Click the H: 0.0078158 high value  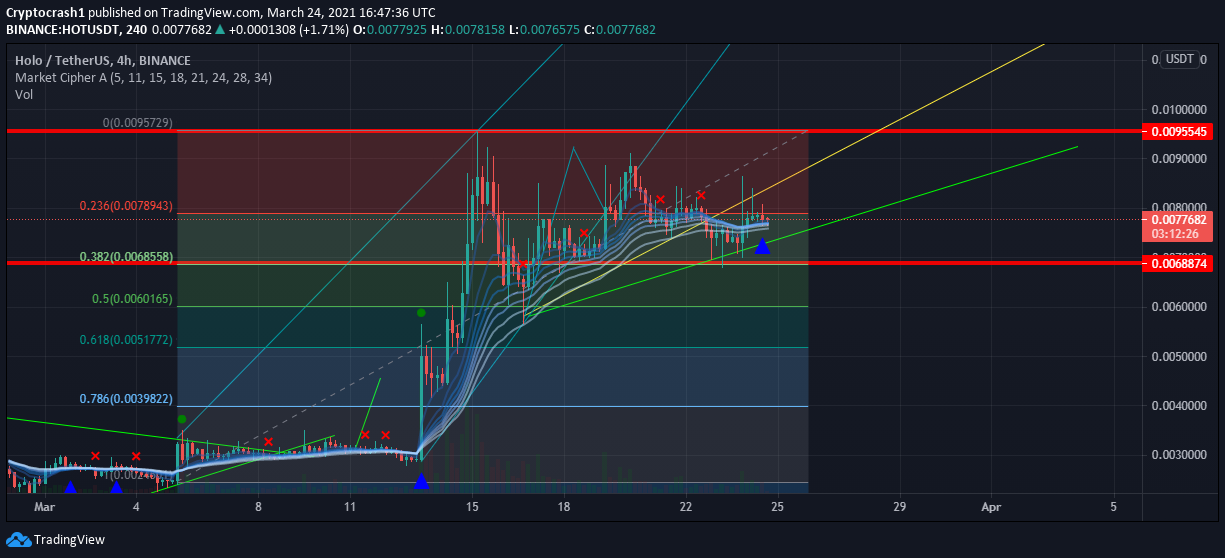coord(469,30)
